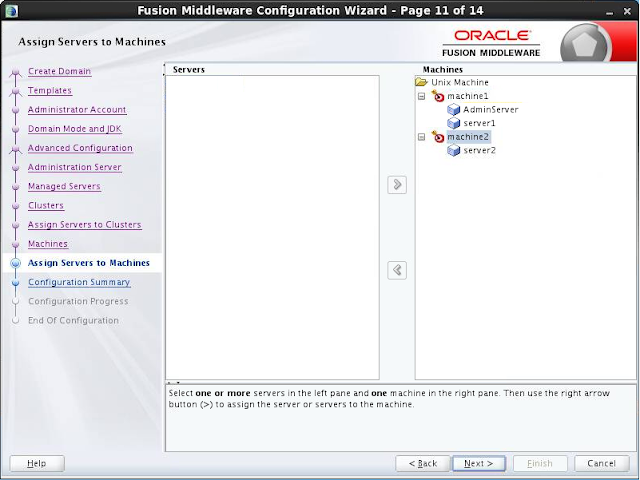This screenshot has width=640, height=480.
Task: Click the Next button
Action: click(x=479, y=463)
